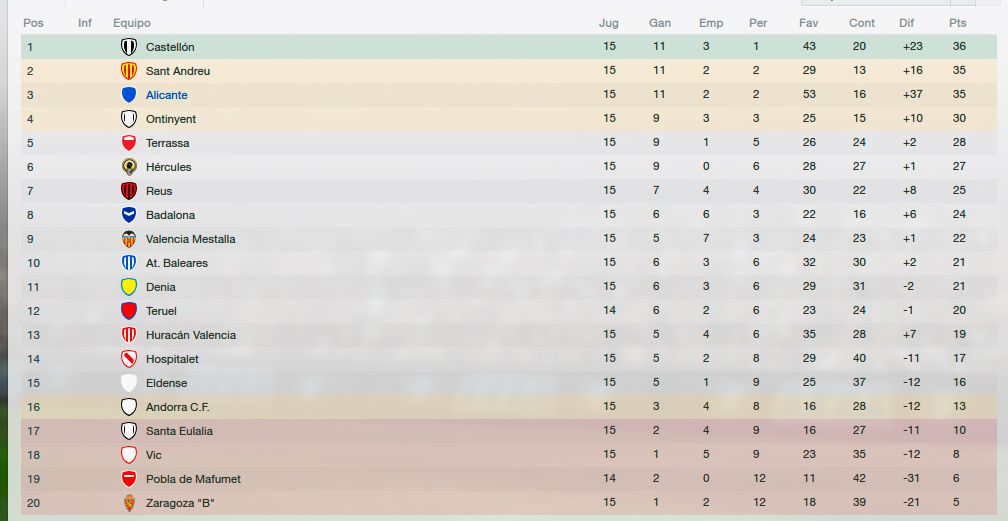
Task: Click the Denia yellow shield icon
Action: coord(129,287)
